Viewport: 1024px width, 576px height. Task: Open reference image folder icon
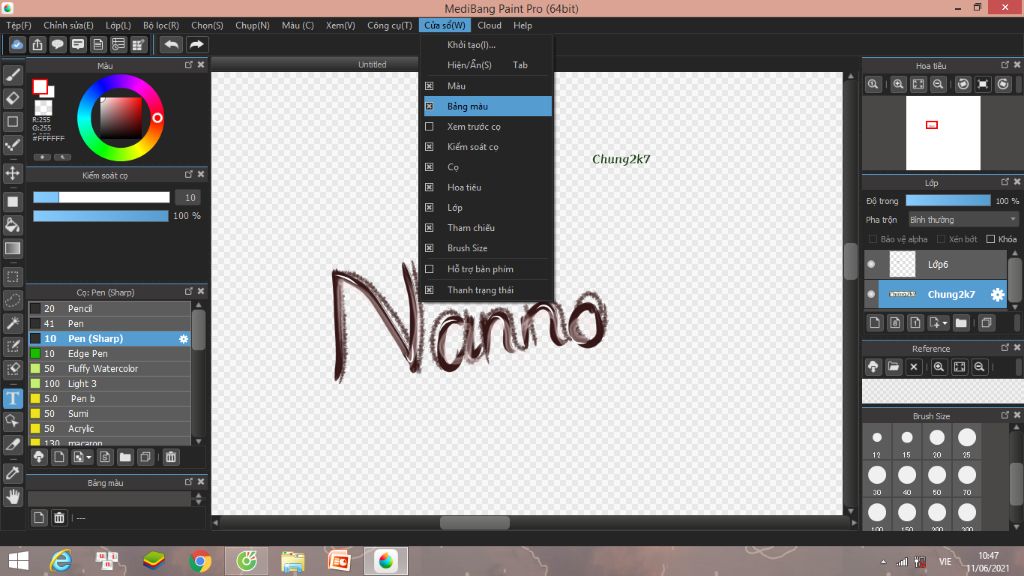point(893,367)
